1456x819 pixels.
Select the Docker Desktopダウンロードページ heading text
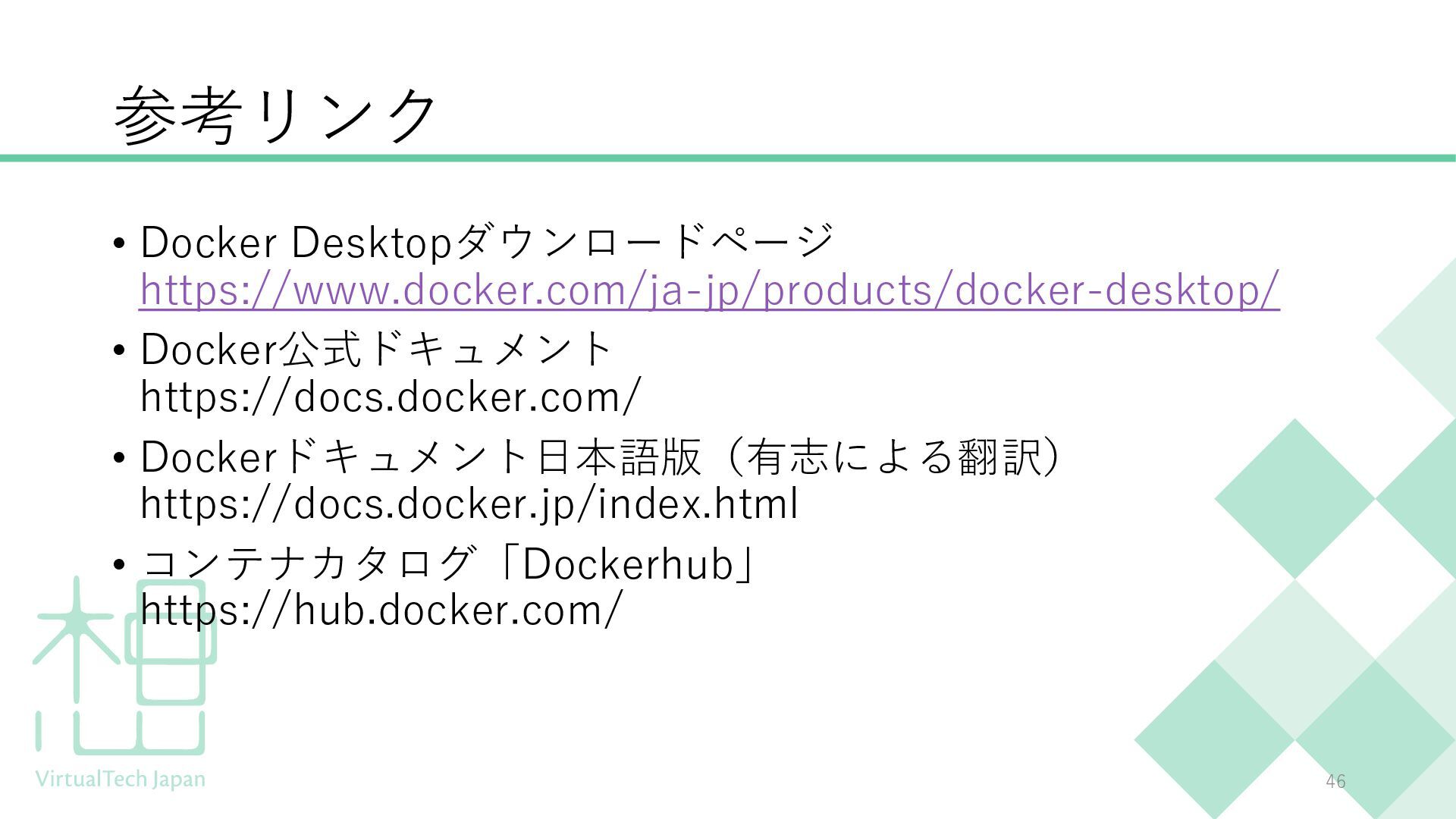pos(487,242)
